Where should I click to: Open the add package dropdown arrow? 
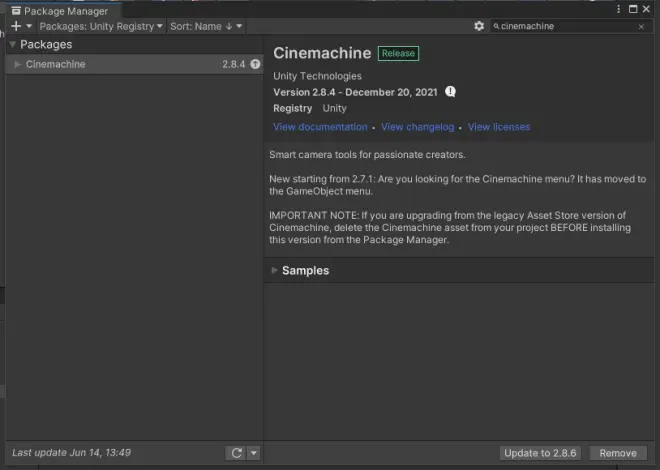coord(29,26)
